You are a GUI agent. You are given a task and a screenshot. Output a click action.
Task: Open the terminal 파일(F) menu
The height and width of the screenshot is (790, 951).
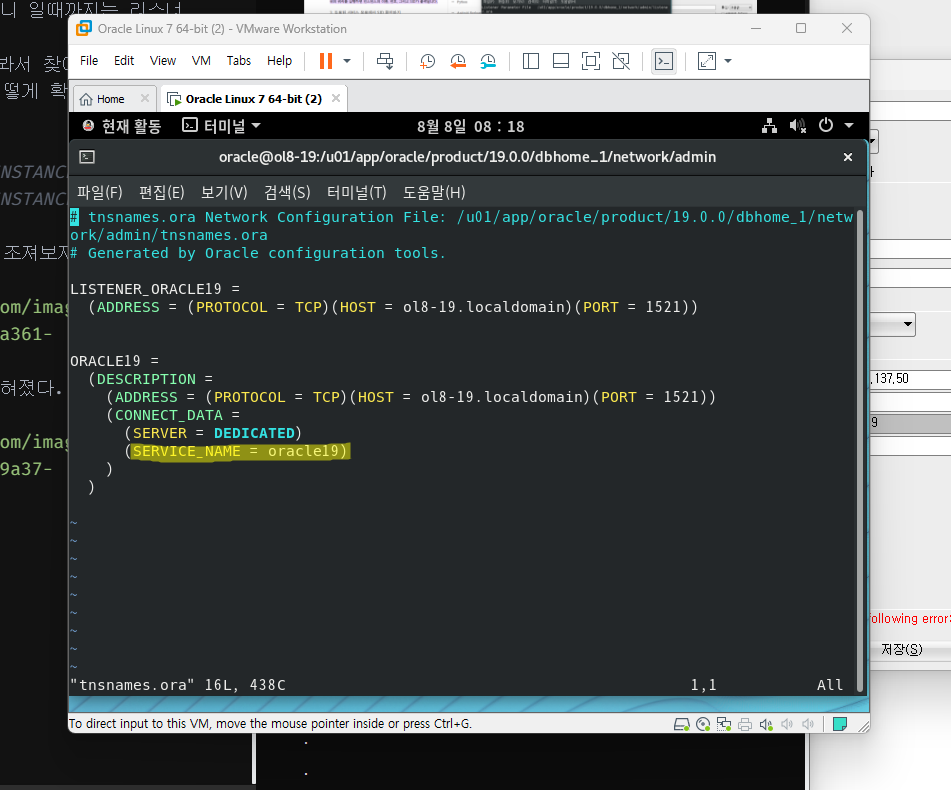tap(99, 193)
